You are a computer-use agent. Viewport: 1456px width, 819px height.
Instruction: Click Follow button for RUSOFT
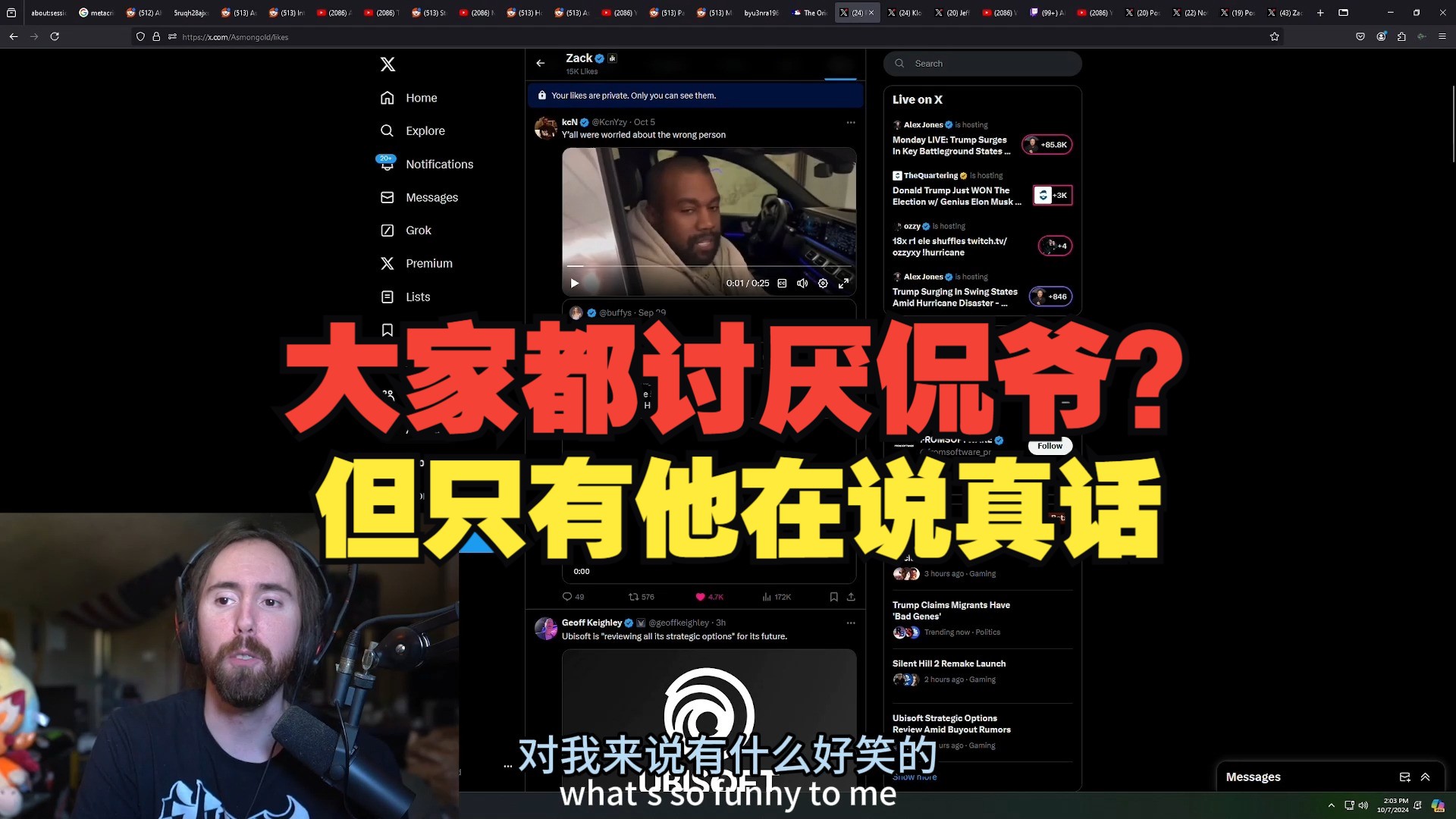1050,445
